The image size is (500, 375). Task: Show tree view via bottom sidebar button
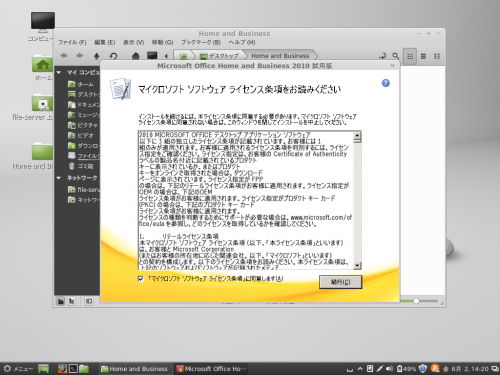72,301
